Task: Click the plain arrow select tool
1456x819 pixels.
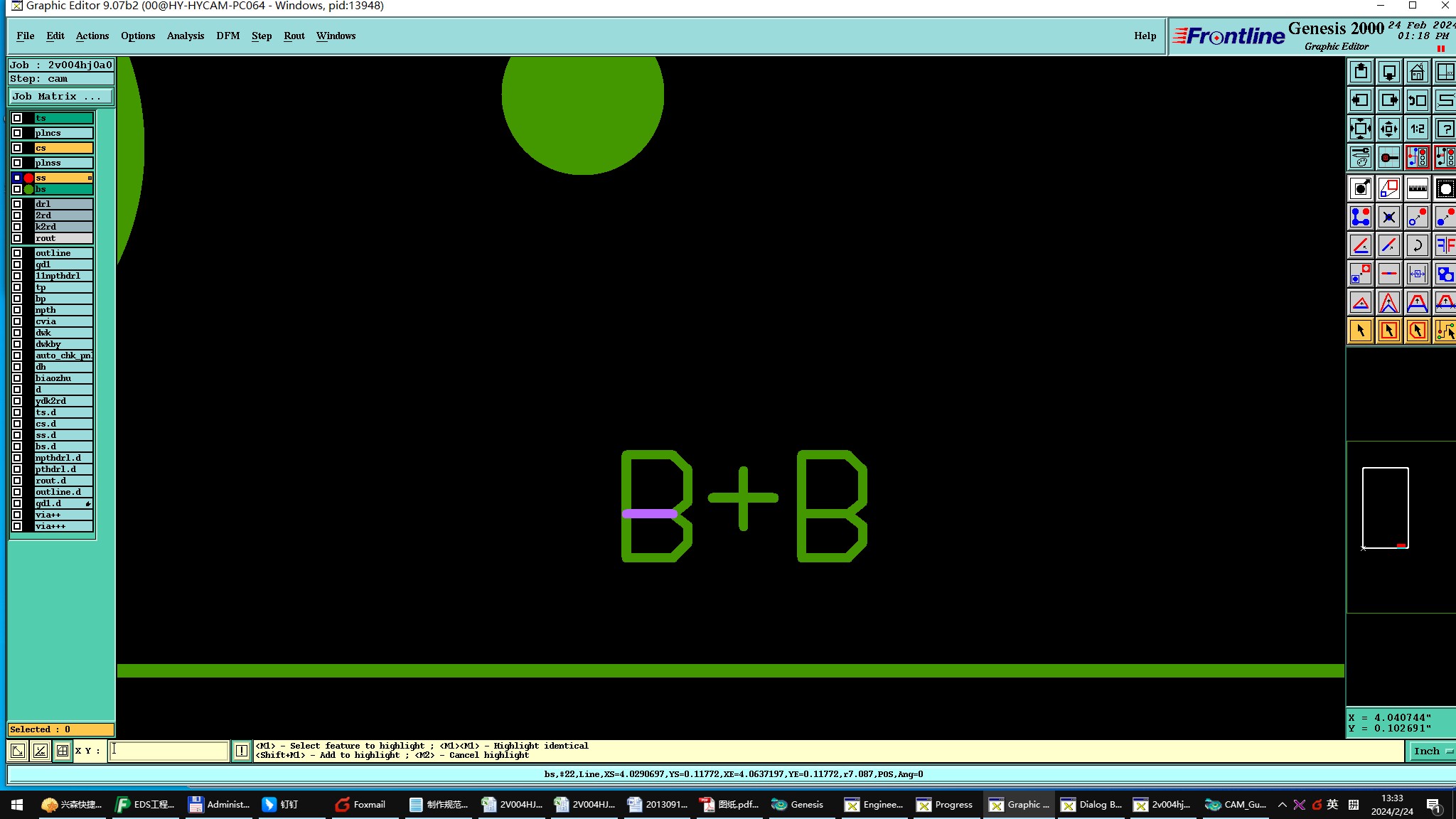Action: tap(1360, 331)
